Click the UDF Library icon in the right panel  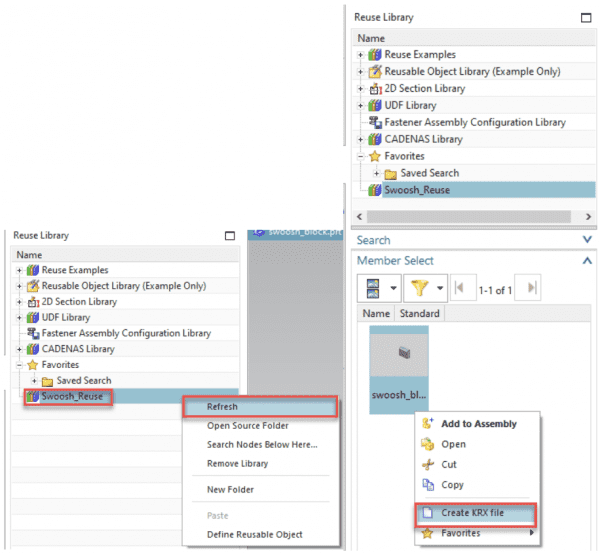click(x=375, y=105)
